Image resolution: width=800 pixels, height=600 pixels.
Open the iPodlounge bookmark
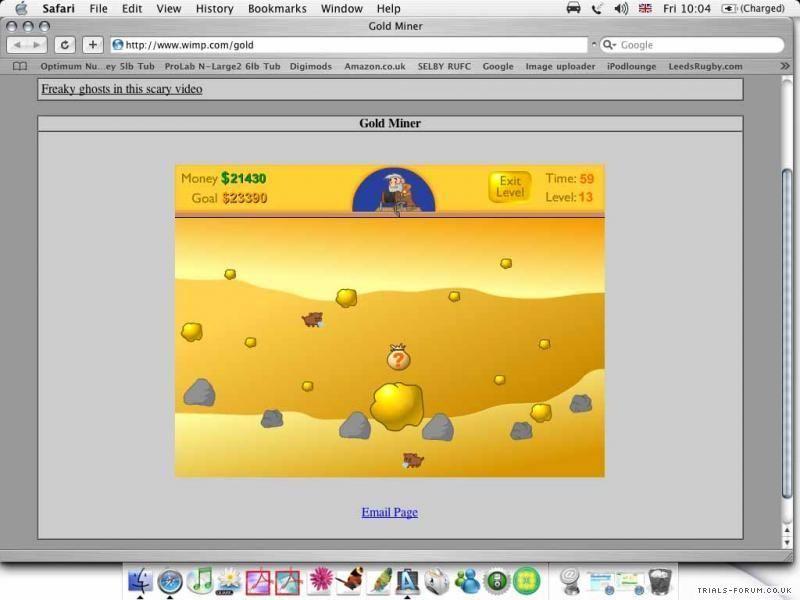click(x=632, y=66)
